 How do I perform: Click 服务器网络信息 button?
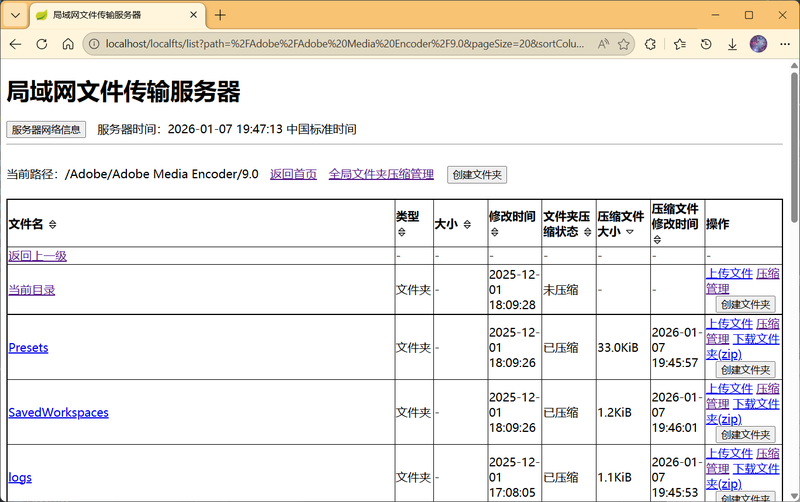pyautogui.click(x=46, y=130)
